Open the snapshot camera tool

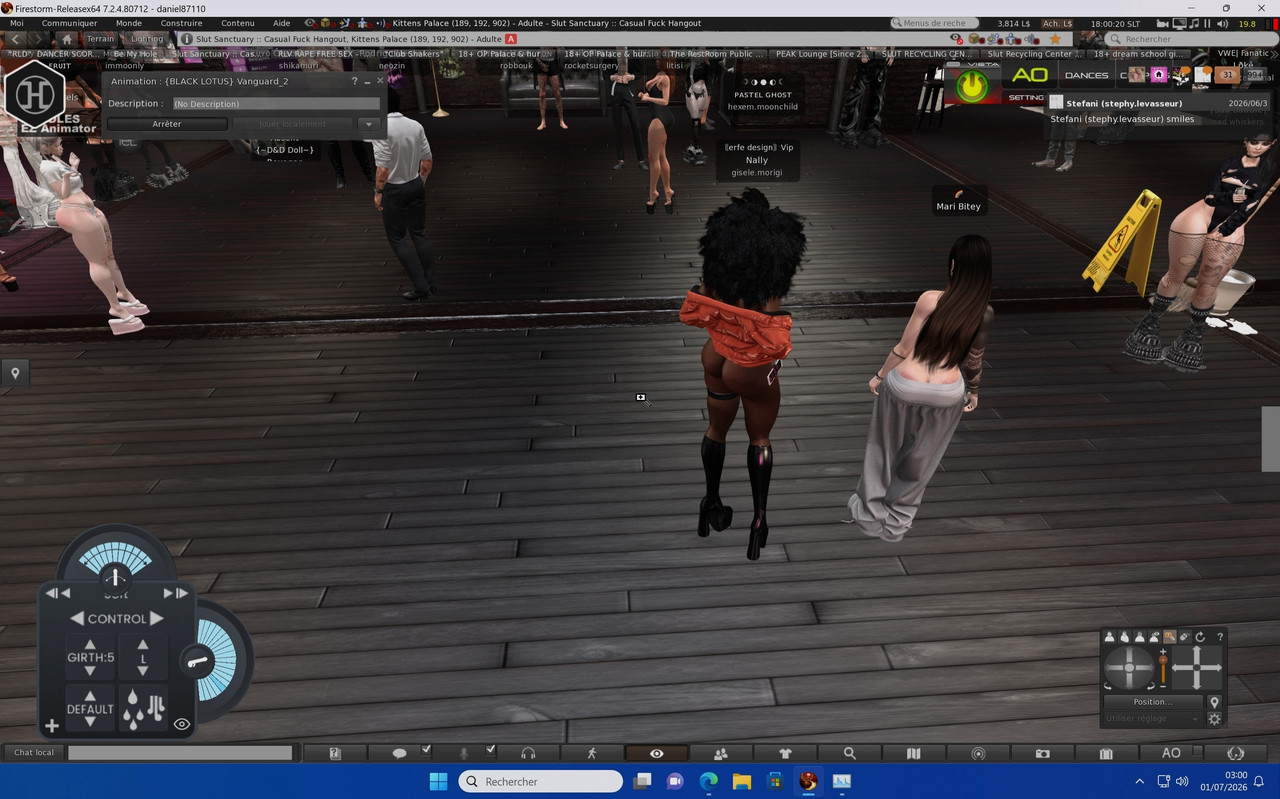(x=1042, y=753)
